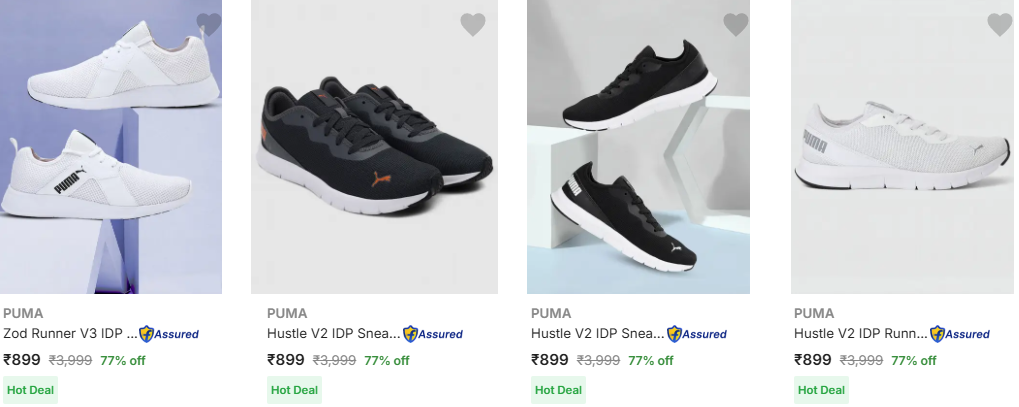
Task: Toggle wishlist heart on black white-sole pair
Action: click(x=735, y=24)
